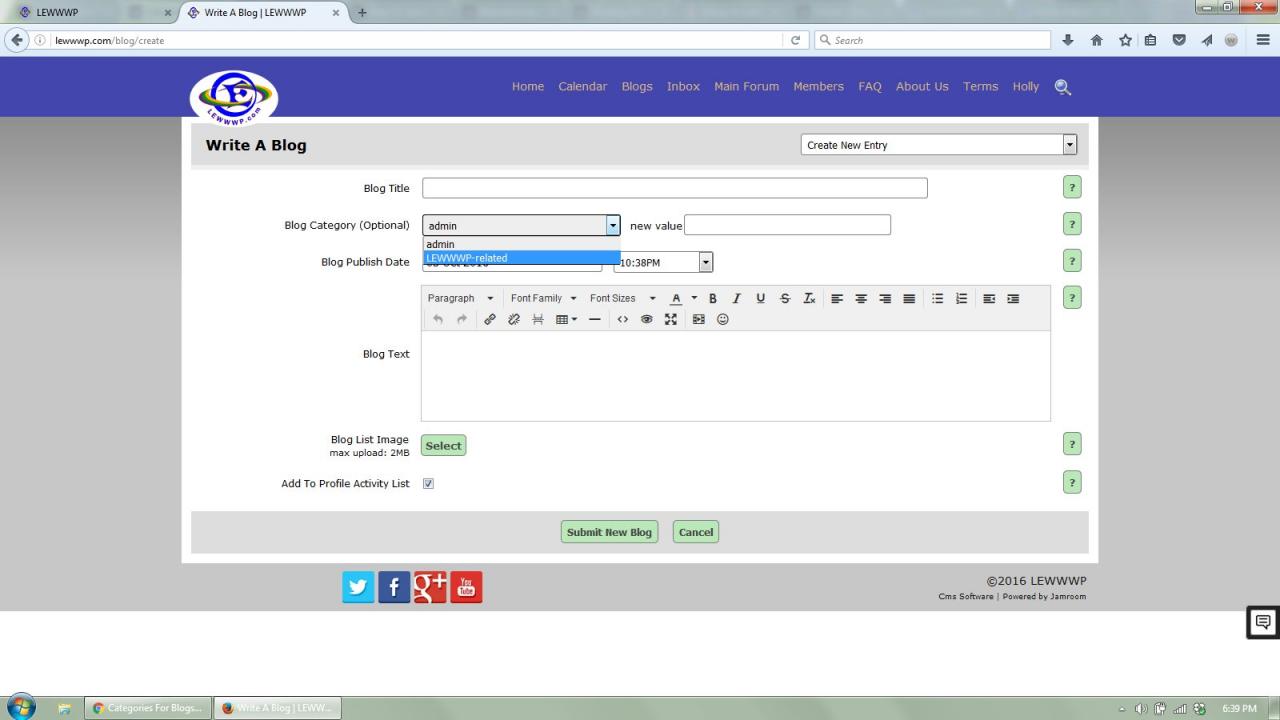The width and height of the screenshot is (1280, 720).
Task: Apply italic formatting in the blog editor
Action: 737,298
